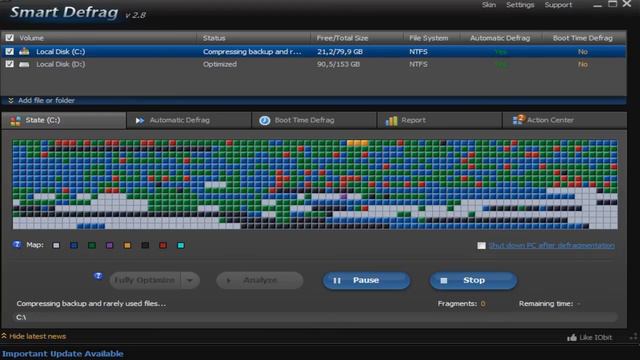
Task: Click the Boot Time Defrag clock icon
Action: click(264, 120)
